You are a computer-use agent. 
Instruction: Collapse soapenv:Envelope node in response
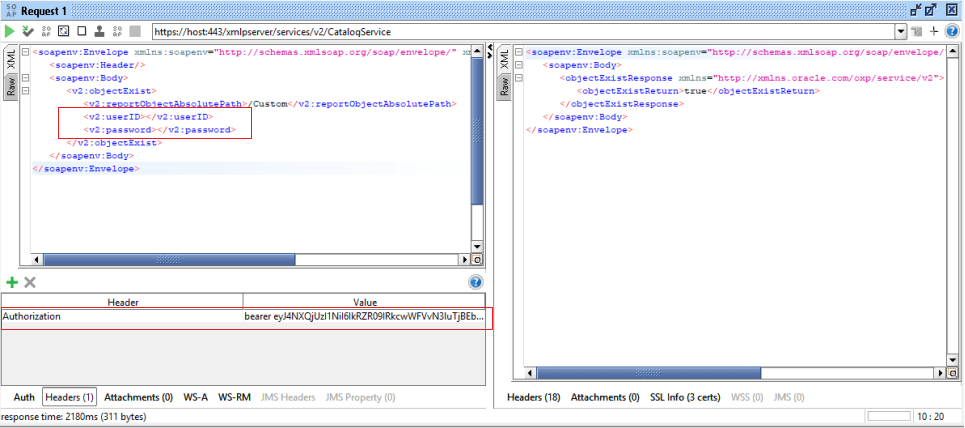tap(519, 52)
